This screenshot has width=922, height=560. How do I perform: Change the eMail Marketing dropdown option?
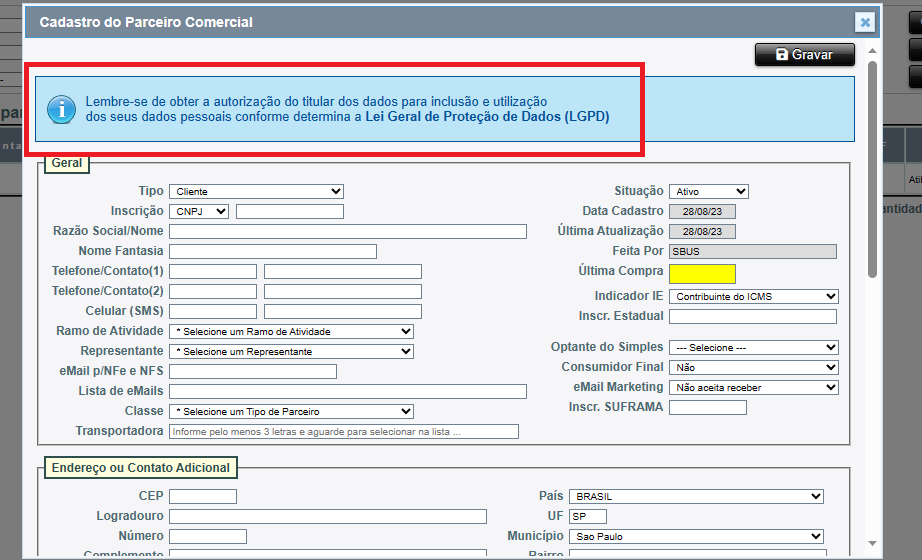point(753,387)
